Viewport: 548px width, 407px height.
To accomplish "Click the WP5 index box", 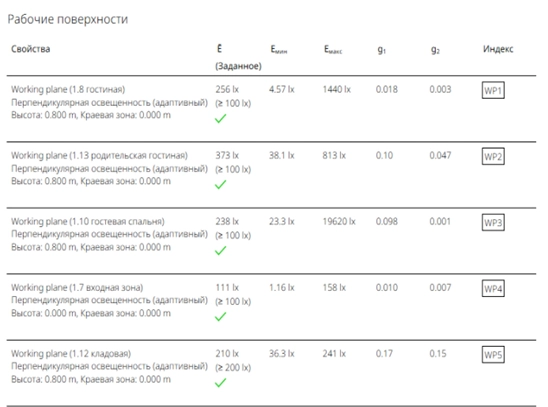I will [x=493, y=355].
